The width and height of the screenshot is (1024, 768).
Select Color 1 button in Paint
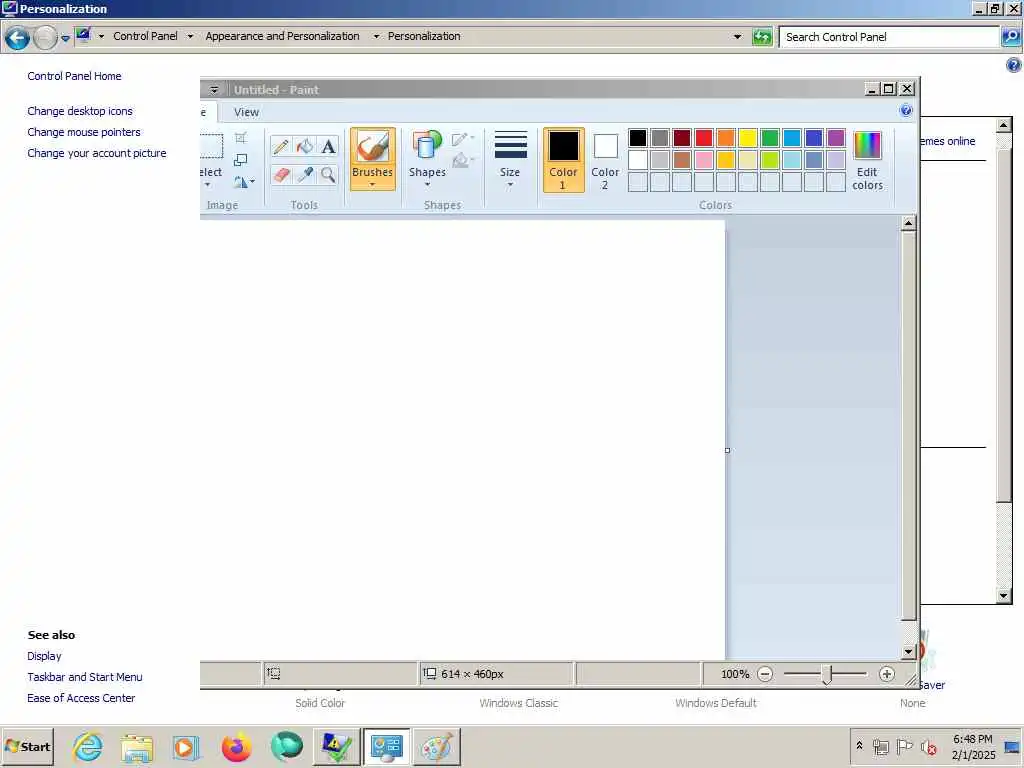563,160
